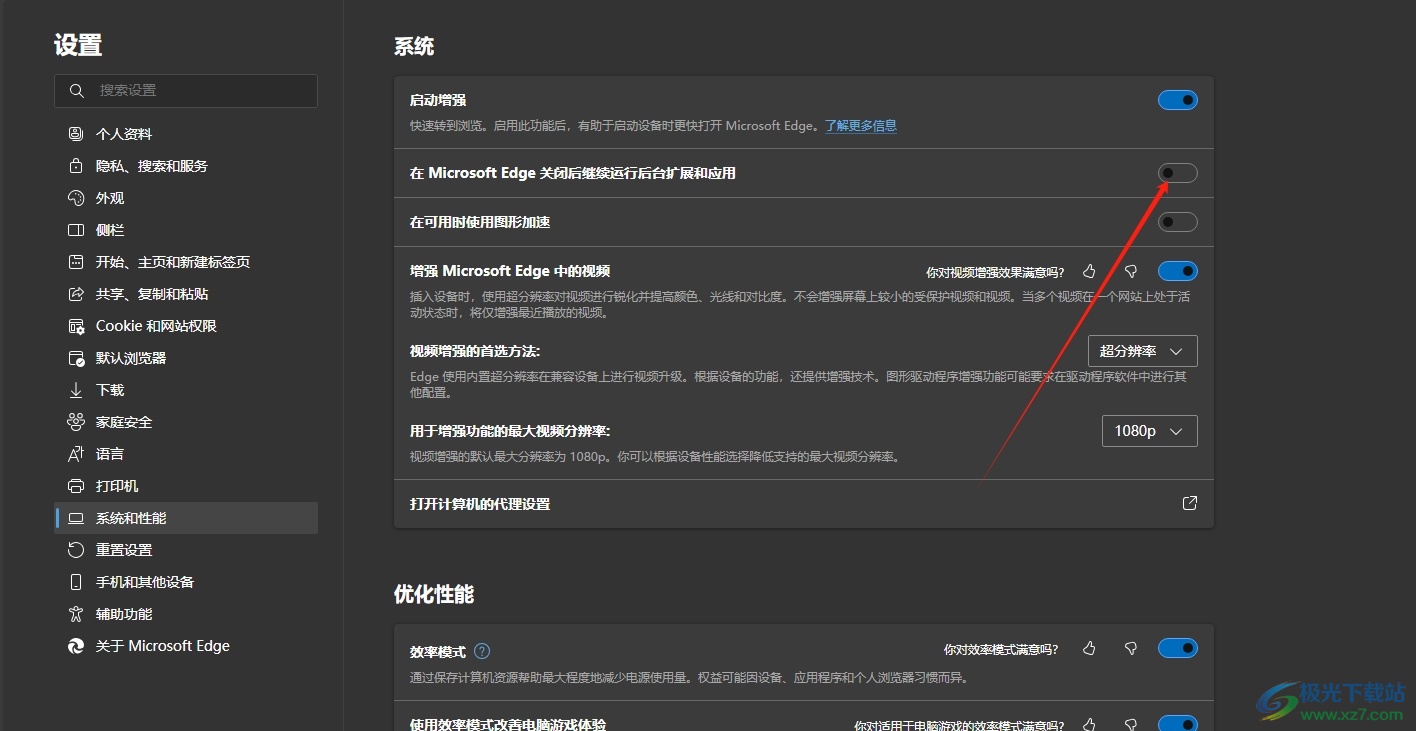Click the Sidebar (侧栏) panel icon

click(x=76, y=230)
